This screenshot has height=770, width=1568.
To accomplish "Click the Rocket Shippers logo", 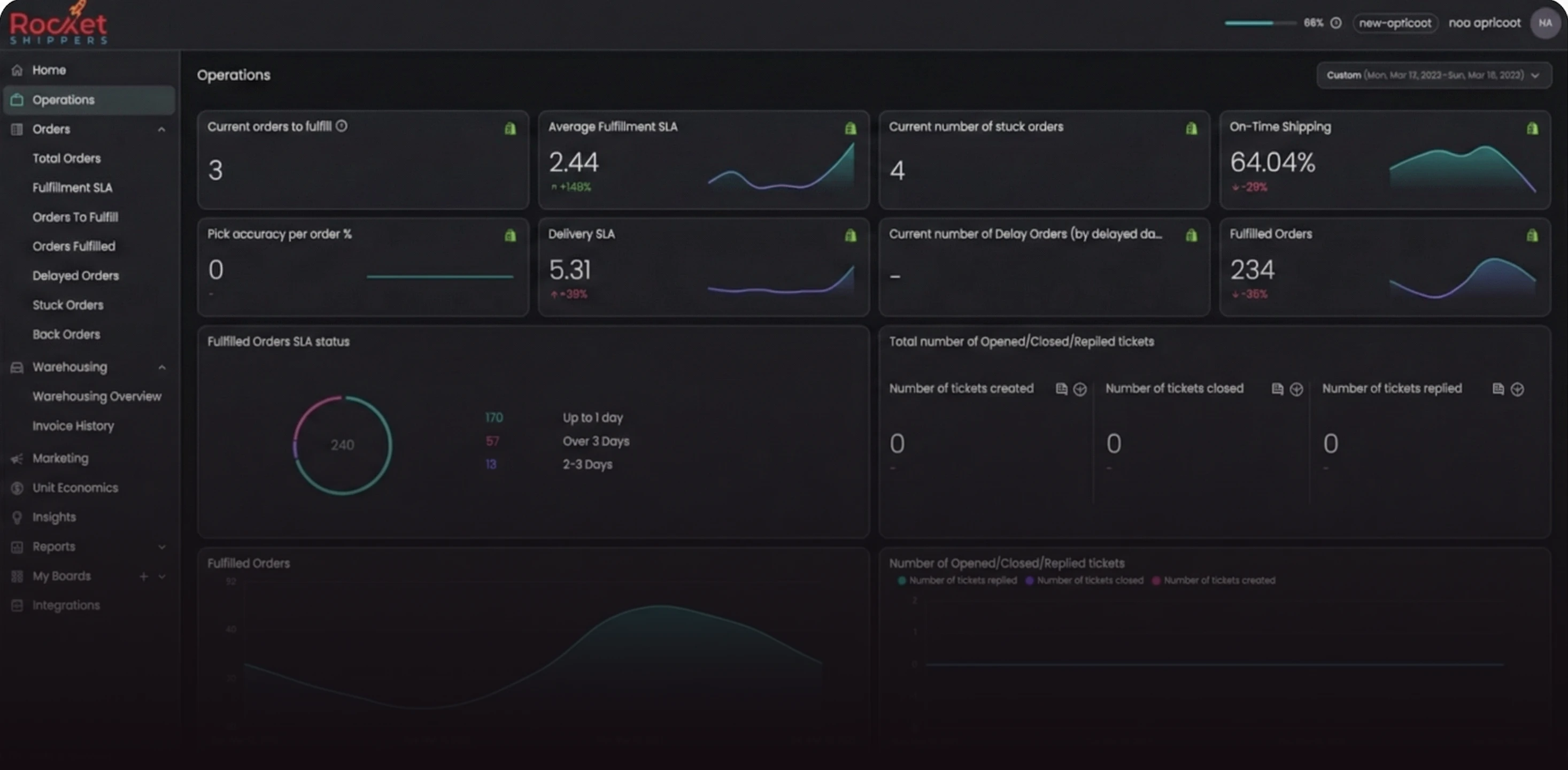I will pos(58,25).
